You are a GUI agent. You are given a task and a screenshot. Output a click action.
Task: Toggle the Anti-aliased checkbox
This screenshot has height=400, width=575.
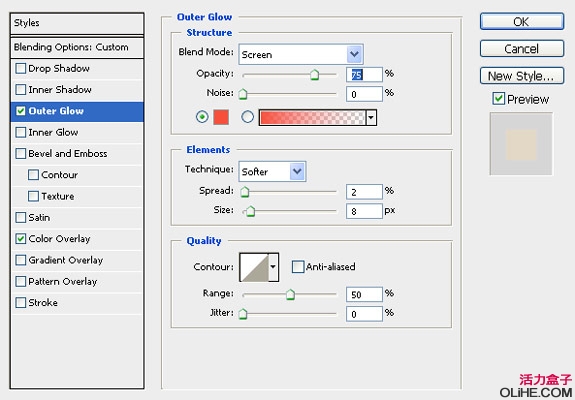click(x=298, y=267)
